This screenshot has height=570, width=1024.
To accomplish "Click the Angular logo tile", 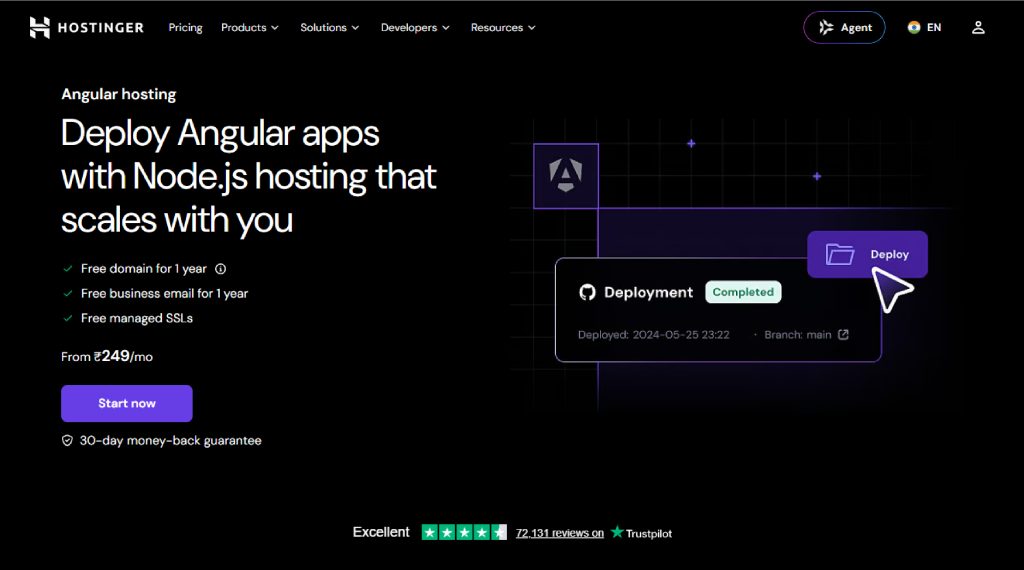I will (566, 176).
